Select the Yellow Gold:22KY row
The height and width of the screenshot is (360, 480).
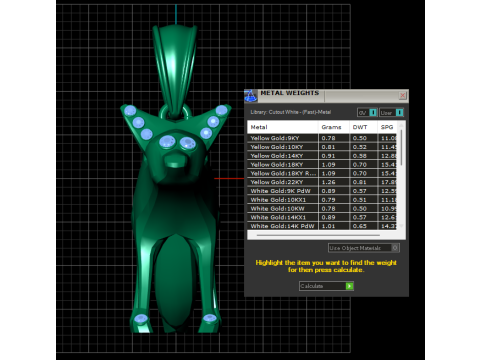[322, 182]
